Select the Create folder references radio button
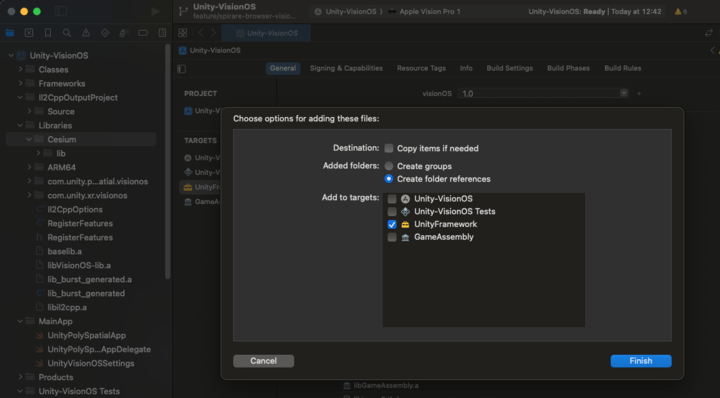The height and width of the screenshot is (398, 720). point(389,179)
